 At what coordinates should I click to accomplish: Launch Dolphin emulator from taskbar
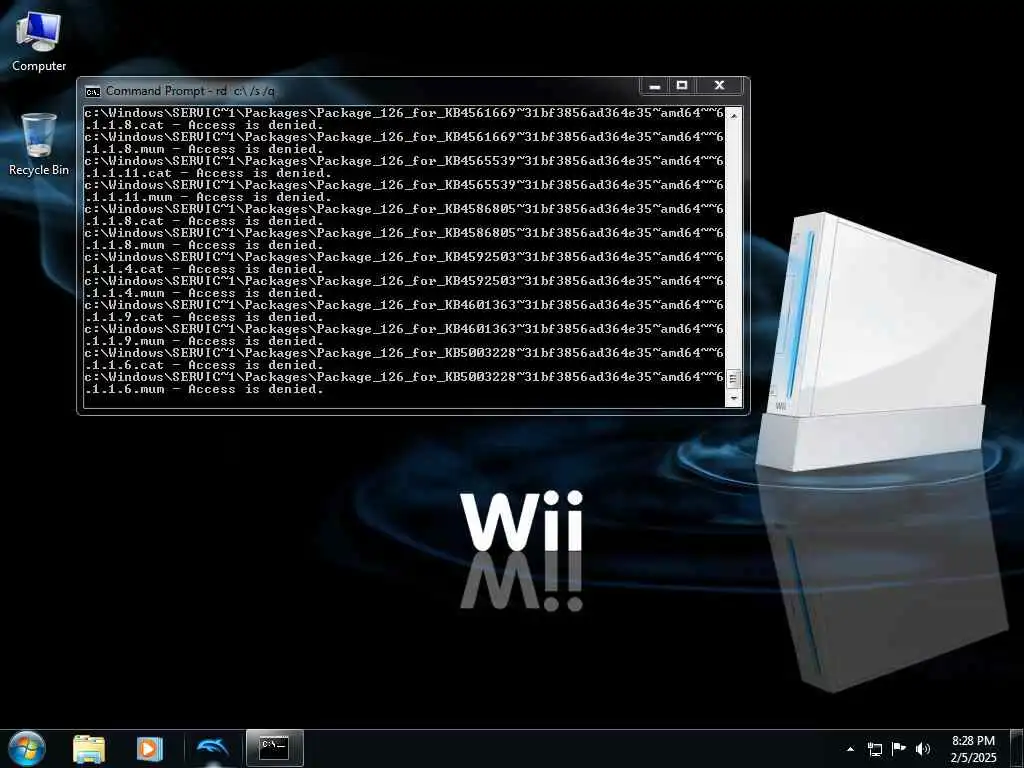click(x=212, y=748)
